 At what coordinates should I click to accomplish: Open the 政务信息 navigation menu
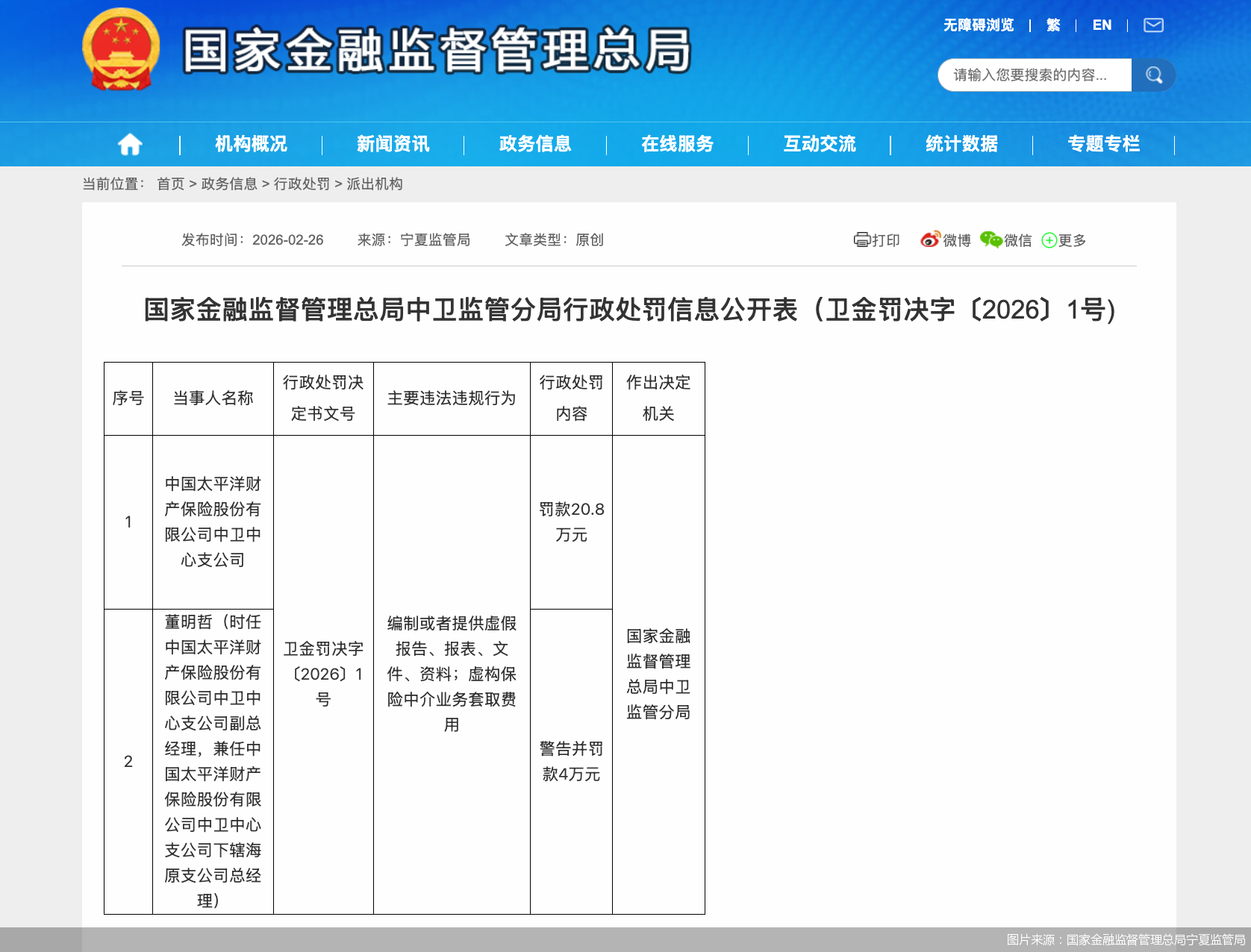click(535, 144)
